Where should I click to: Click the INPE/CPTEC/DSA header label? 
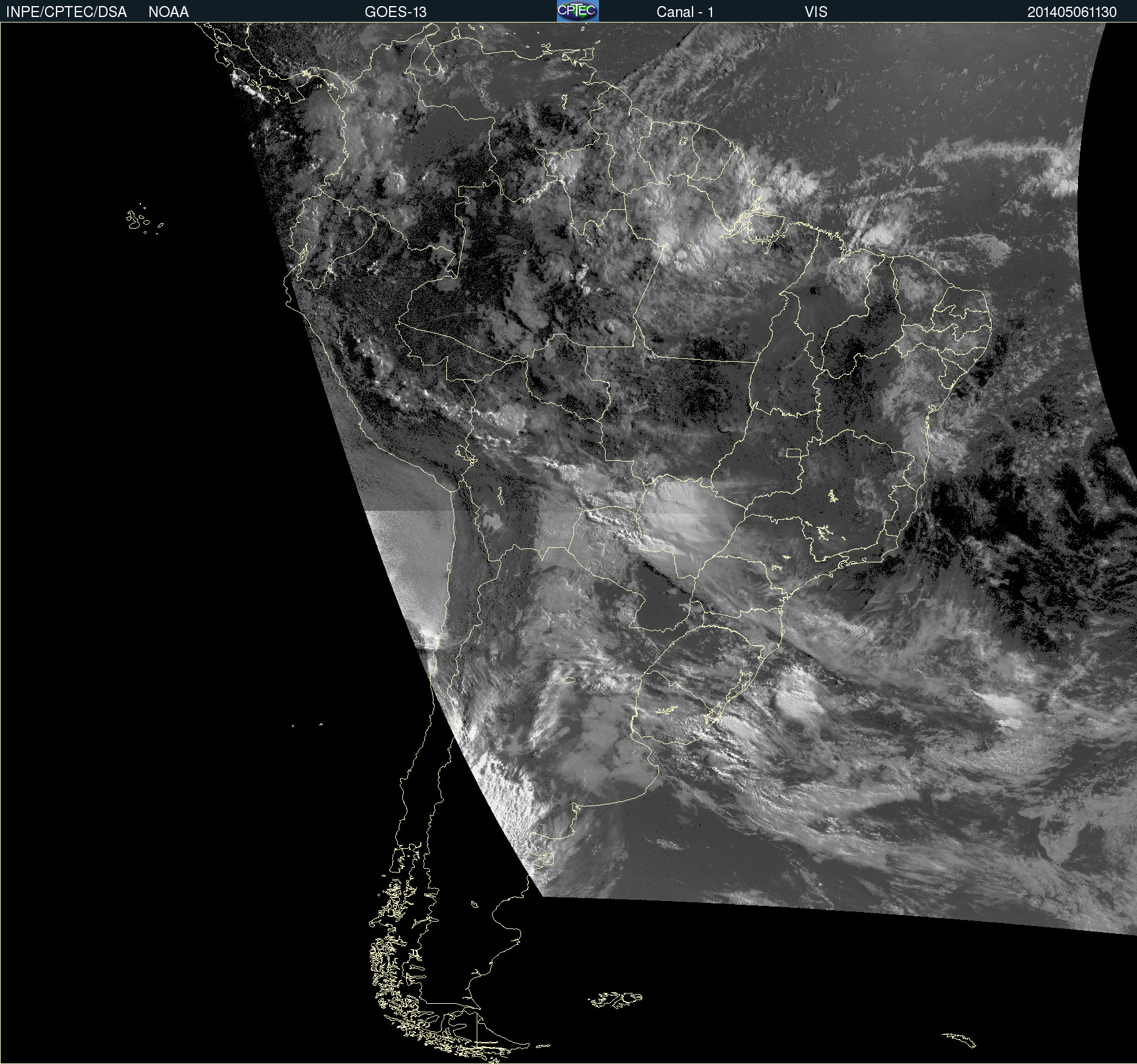[66, 12]
